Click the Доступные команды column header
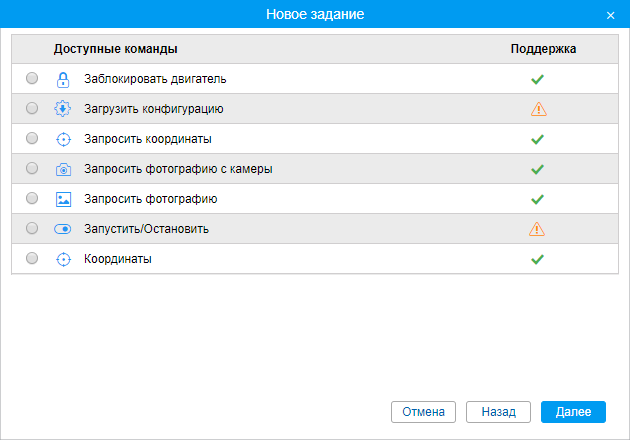630x440 pixels. point(116,48)
